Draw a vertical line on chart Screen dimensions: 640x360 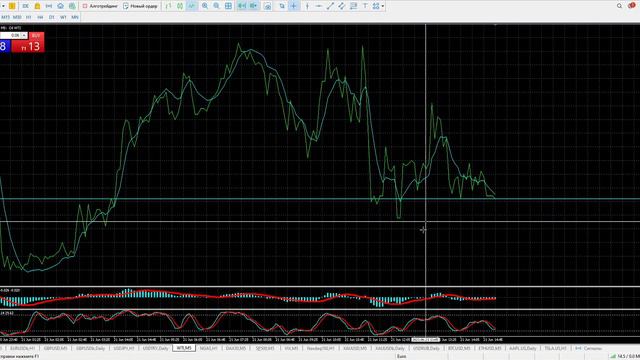[307, 6]
